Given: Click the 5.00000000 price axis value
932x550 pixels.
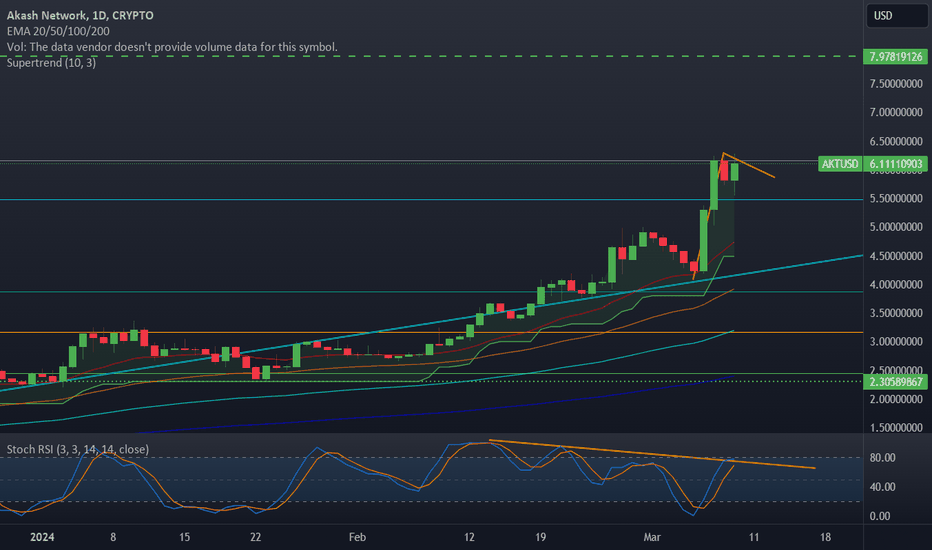Looking at the screenshot, I should pos(896,227).
